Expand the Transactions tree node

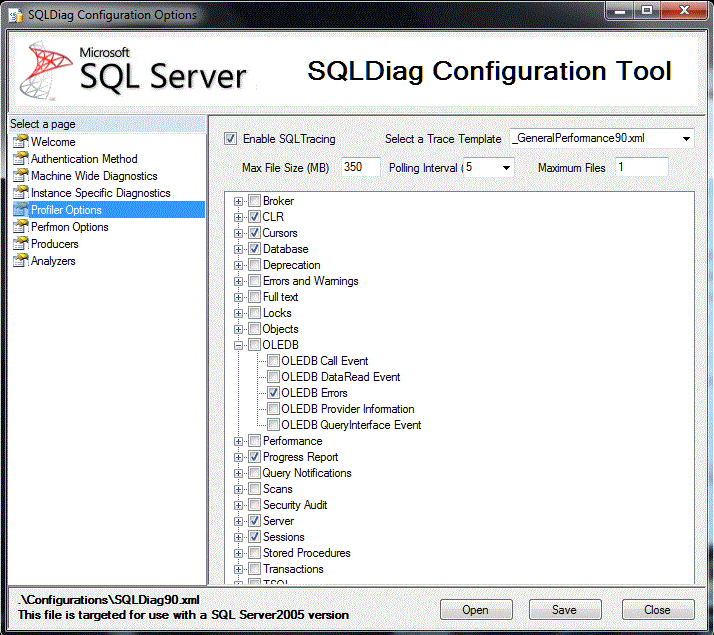238,569
